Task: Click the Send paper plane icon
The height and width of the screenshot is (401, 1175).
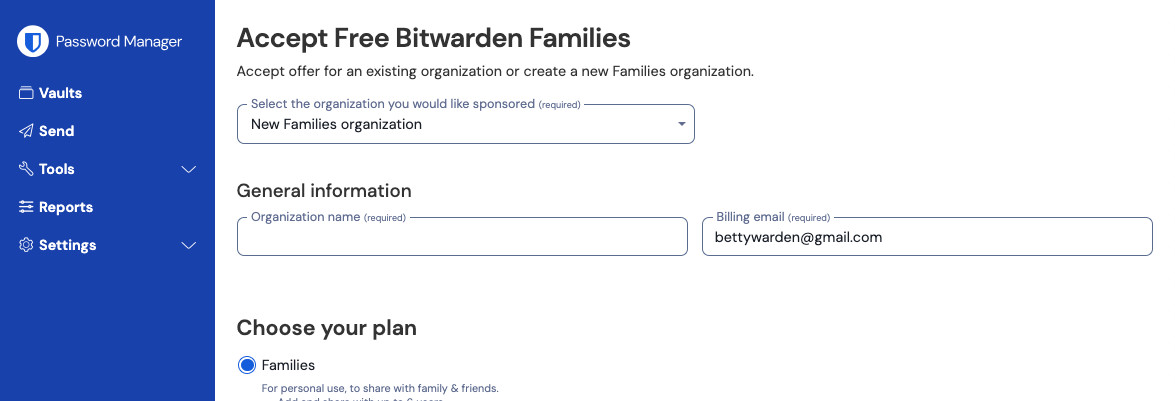Action: click(26, 131)
